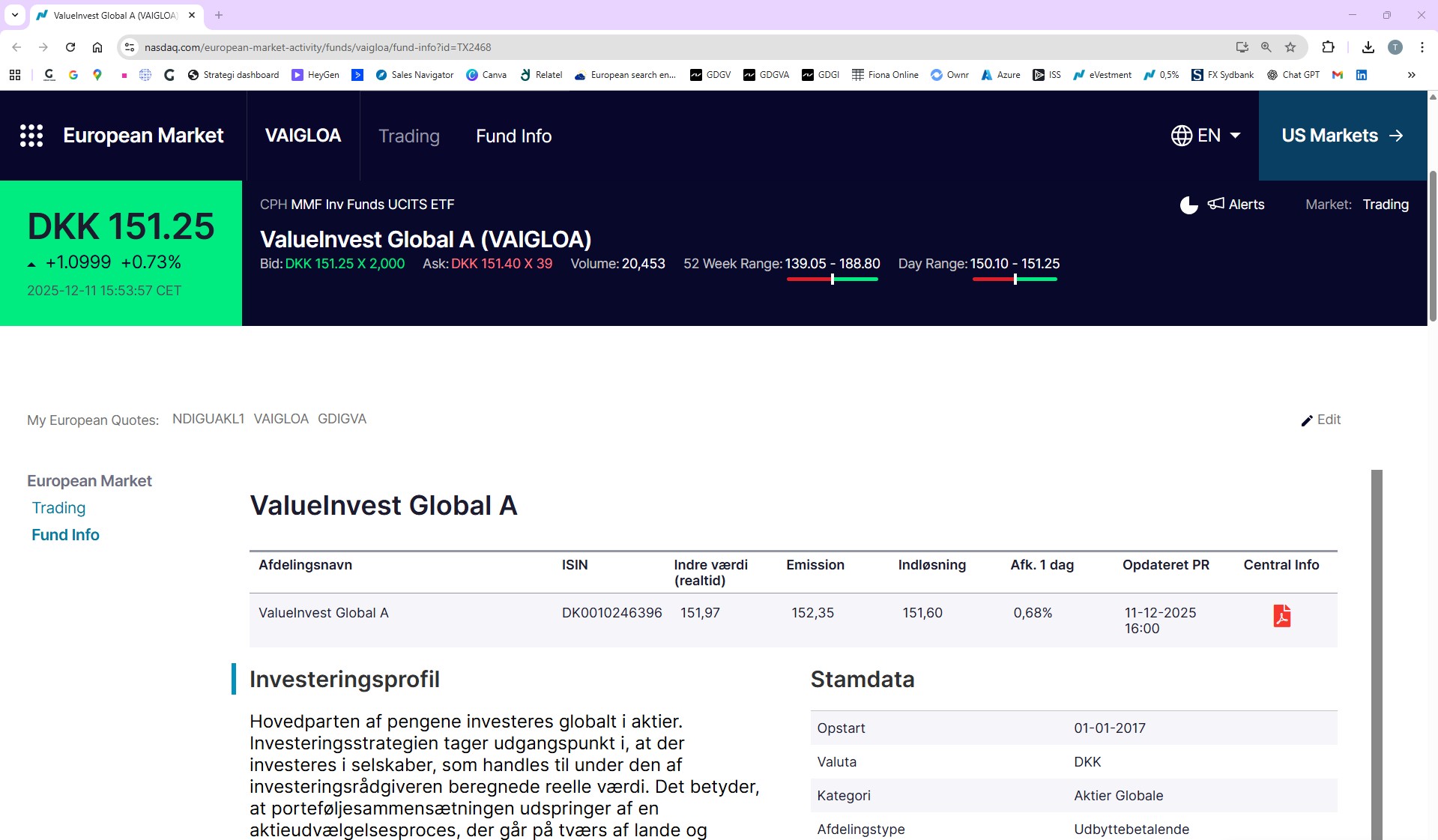Edit My European Quotes list
1438x840 pixels.
pyautogui.click(x=1320, y=420)
